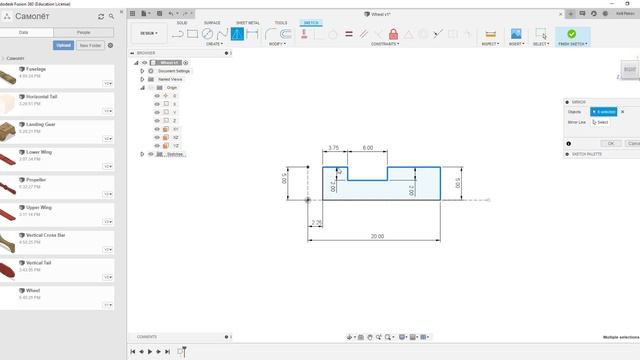
Task: Toggle visibility of X axis
Action: (157, 104)
